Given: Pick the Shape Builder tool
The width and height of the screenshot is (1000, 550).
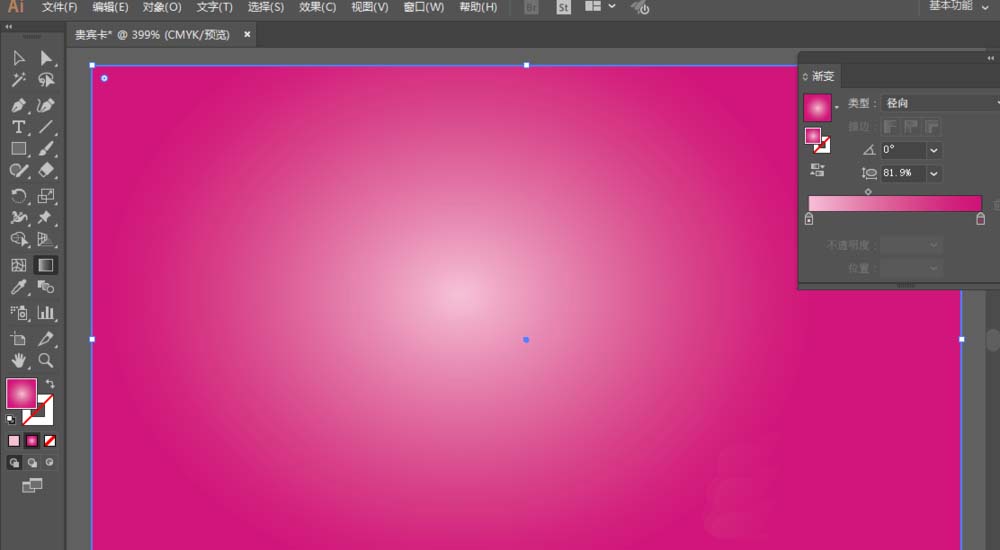Looking at the screenshot, I should click(x=18, y=239).
